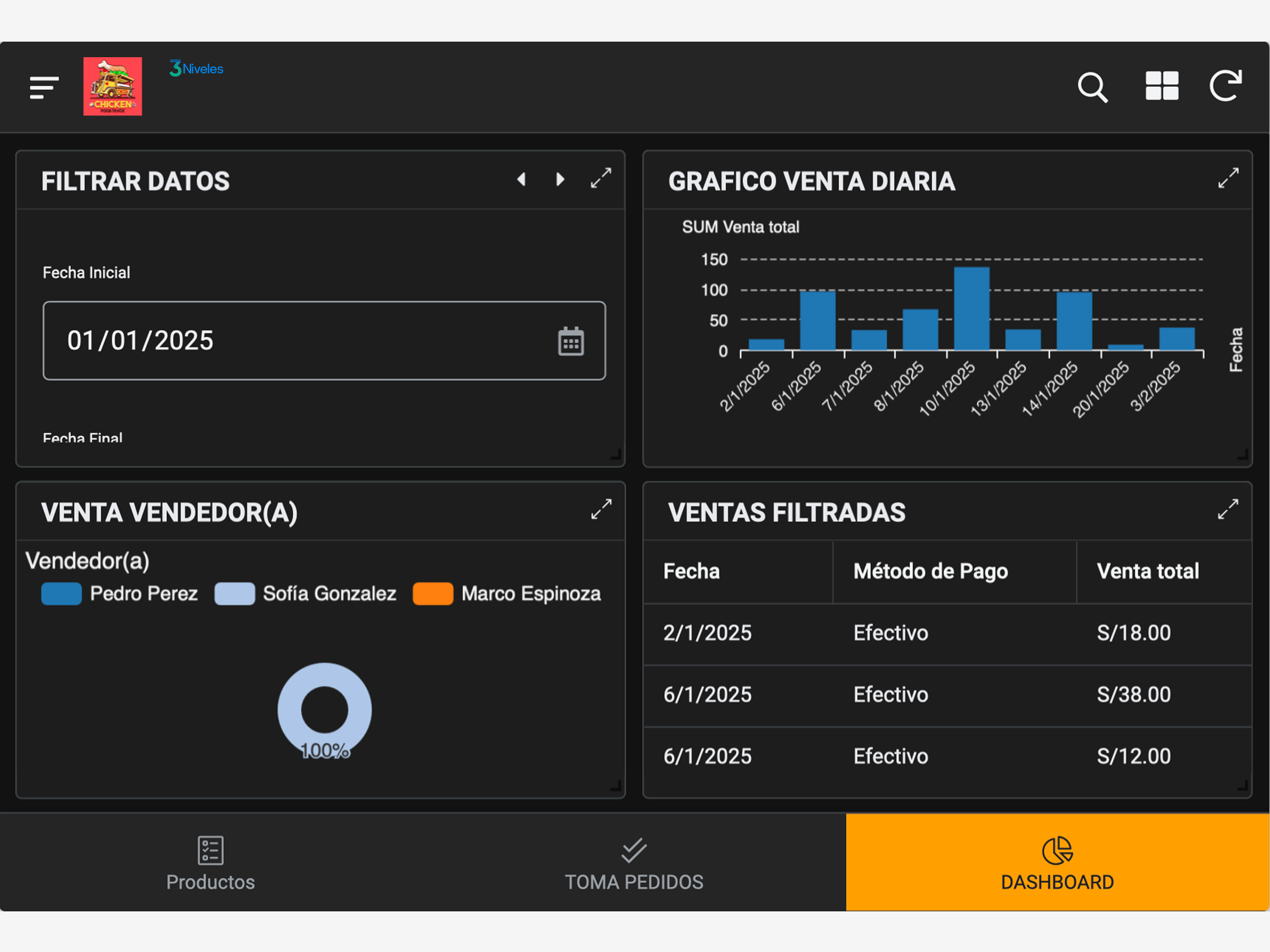Go to next record in FILTRAR DATOS
The width and height of the screenshot is (1270, 952).
click(560, 179)
